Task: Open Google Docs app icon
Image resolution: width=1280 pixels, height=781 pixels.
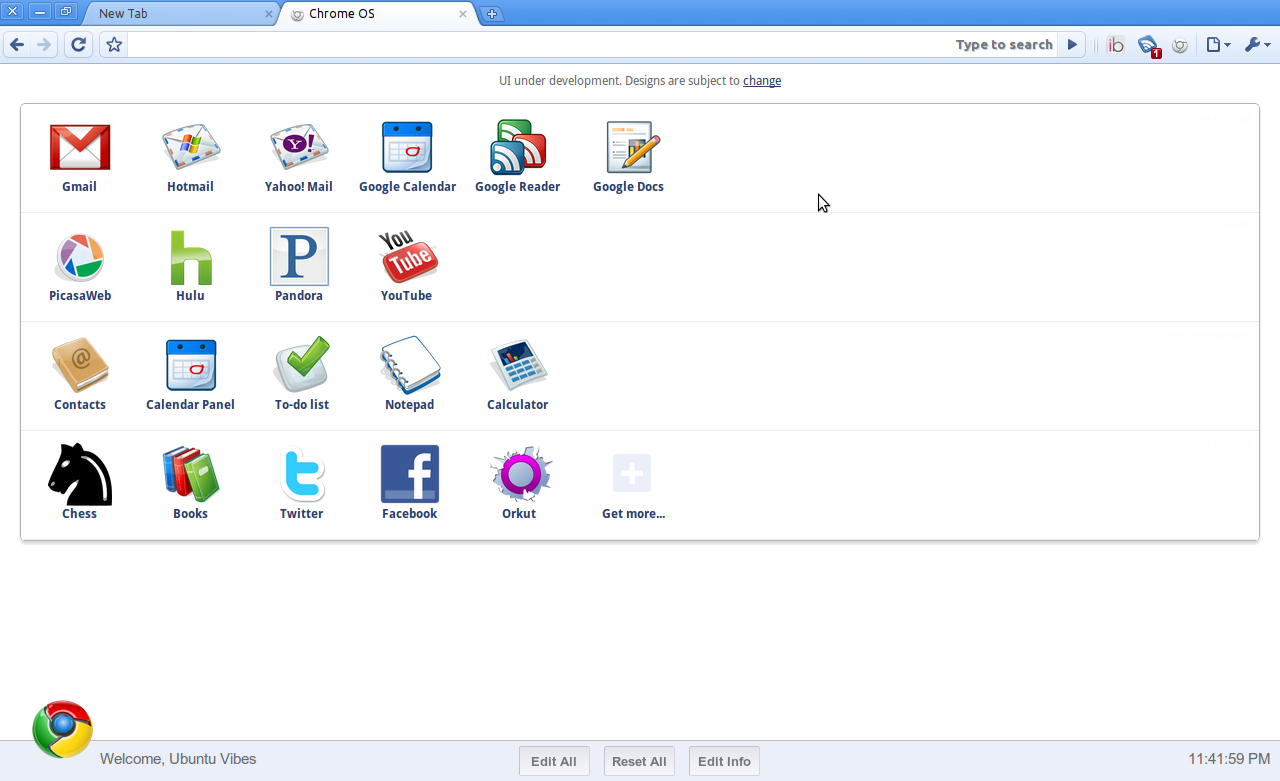Action: 633,147
